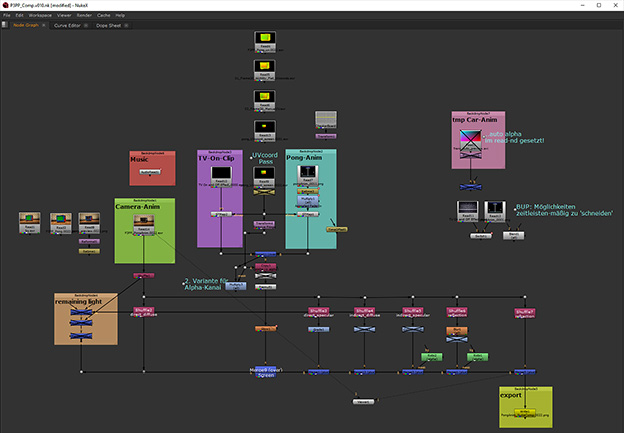The height and width of the screenshot is (433, 624).
Task: Select the Viewer1 node
Action: [361, 401]
